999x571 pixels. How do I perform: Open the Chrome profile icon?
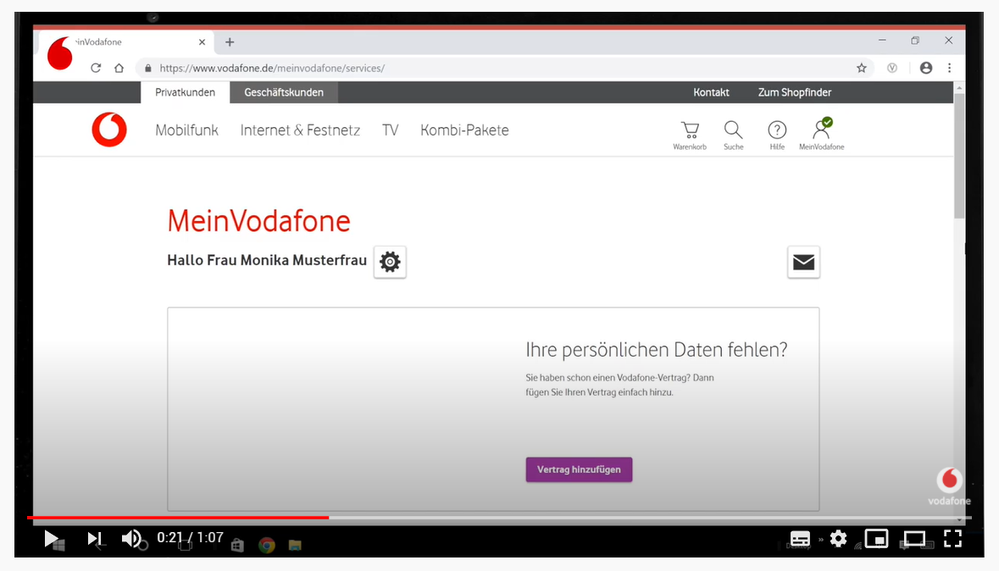tap(926, 68)
